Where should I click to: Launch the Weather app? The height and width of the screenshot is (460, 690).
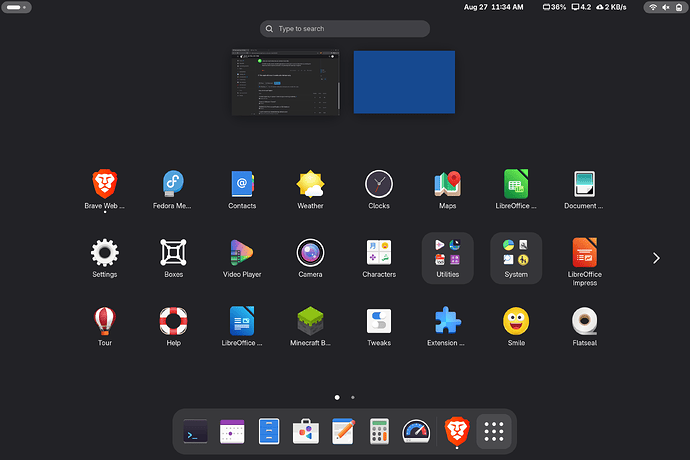(x=310, y=189)
